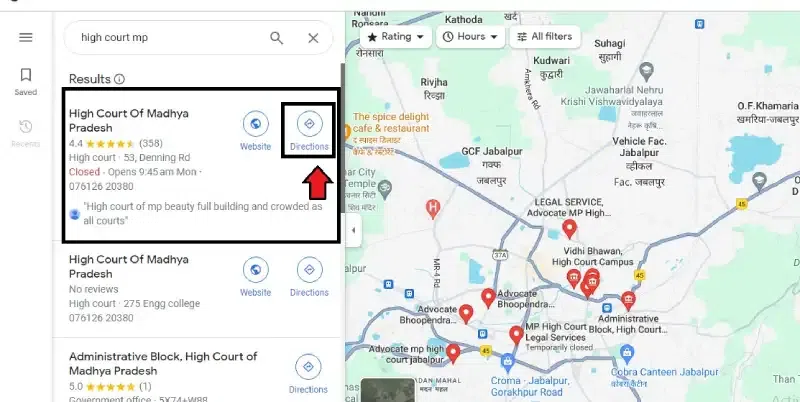800x402 pixels.
Task: Click the O.F.Khamaria place label
Action: click(768, 106)
